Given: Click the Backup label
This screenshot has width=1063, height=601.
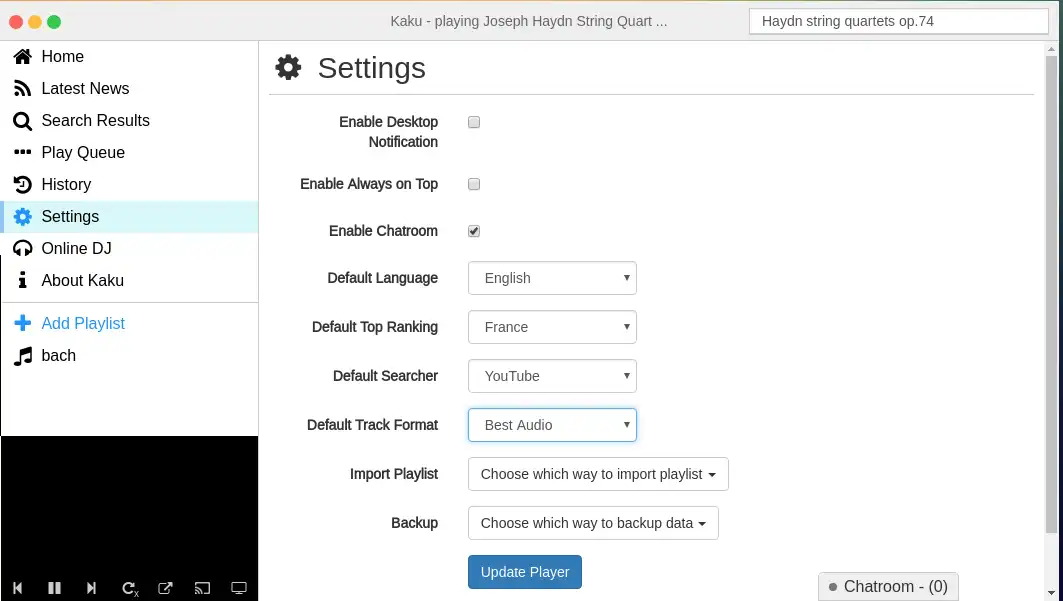Looking at the screenshot, I should point(414,523).
